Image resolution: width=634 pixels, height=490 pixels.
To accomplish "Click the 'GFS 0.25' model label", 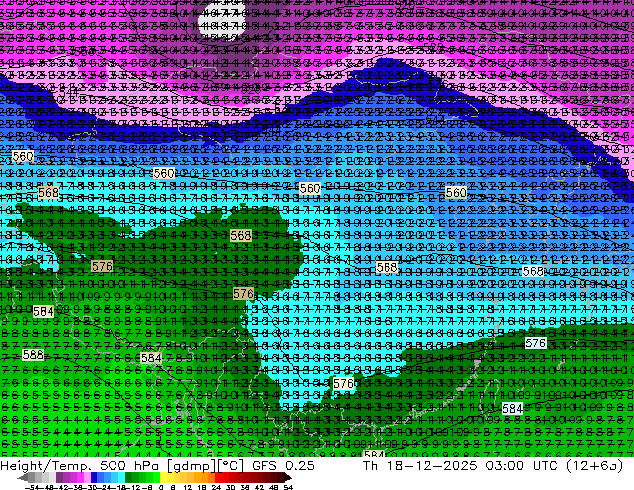I will click(x=283, y=466).
